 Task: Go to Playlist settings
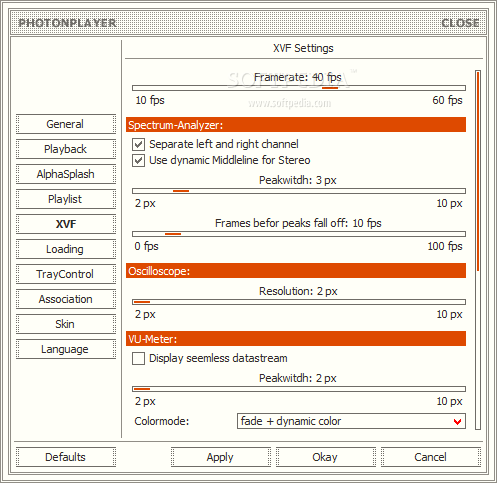tap(66, 199)
